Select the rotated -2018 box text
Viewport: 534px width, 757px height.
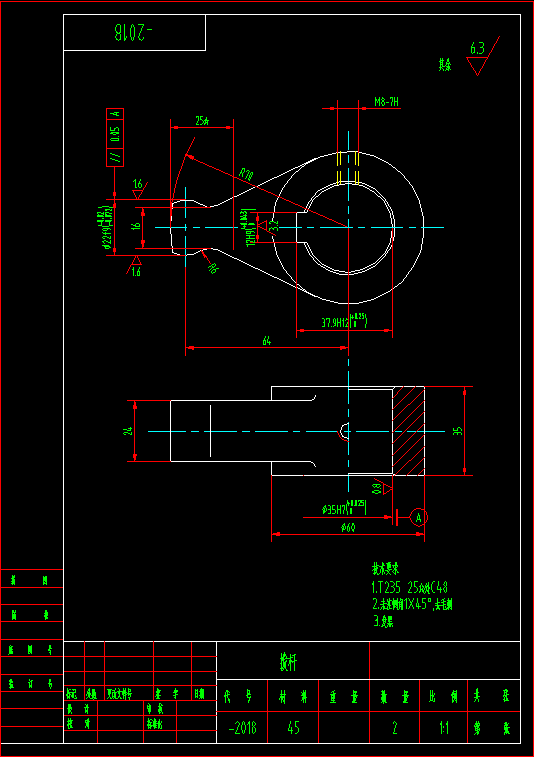pyautogui.click(x=134, y=32)
